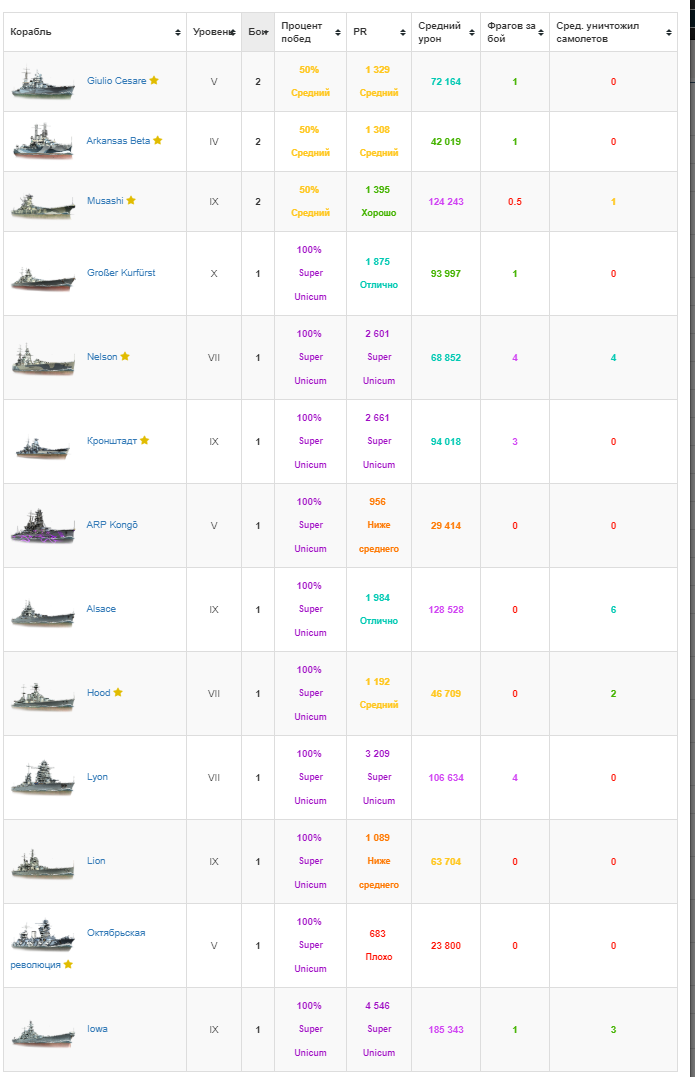Open the Iowa ship link
Viewport: 695px width, 1077px height.
click(x=97, y=1029)
